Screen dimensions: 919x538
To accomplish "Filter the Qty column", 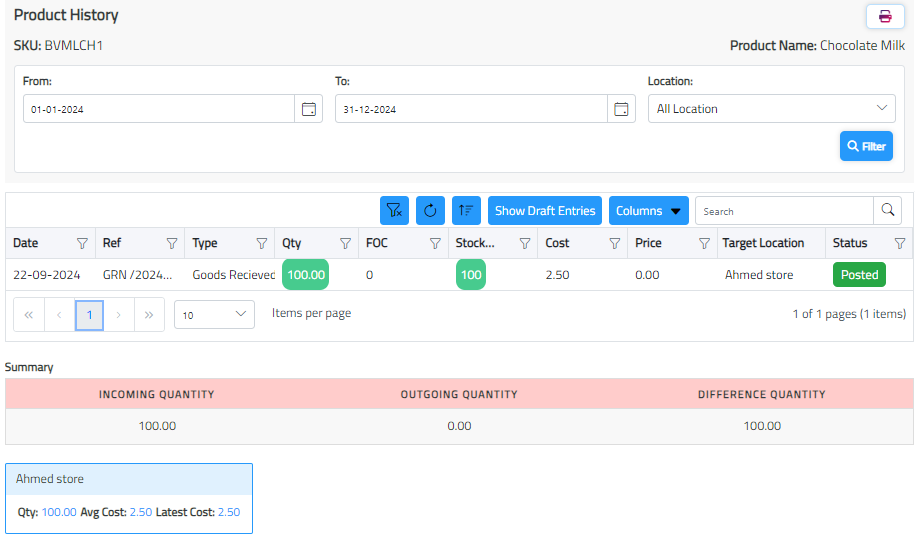I will [x=345, y=243].
